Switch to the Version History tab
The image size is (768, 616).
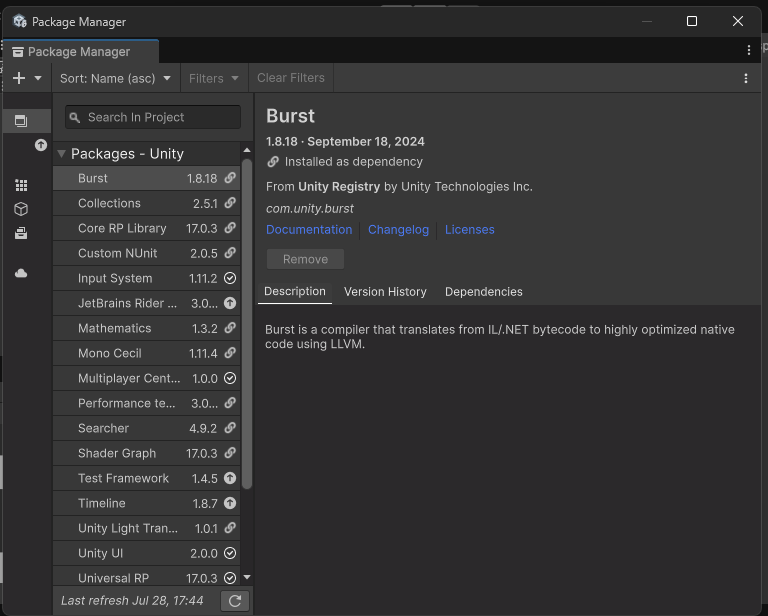(x=385, y=292)
